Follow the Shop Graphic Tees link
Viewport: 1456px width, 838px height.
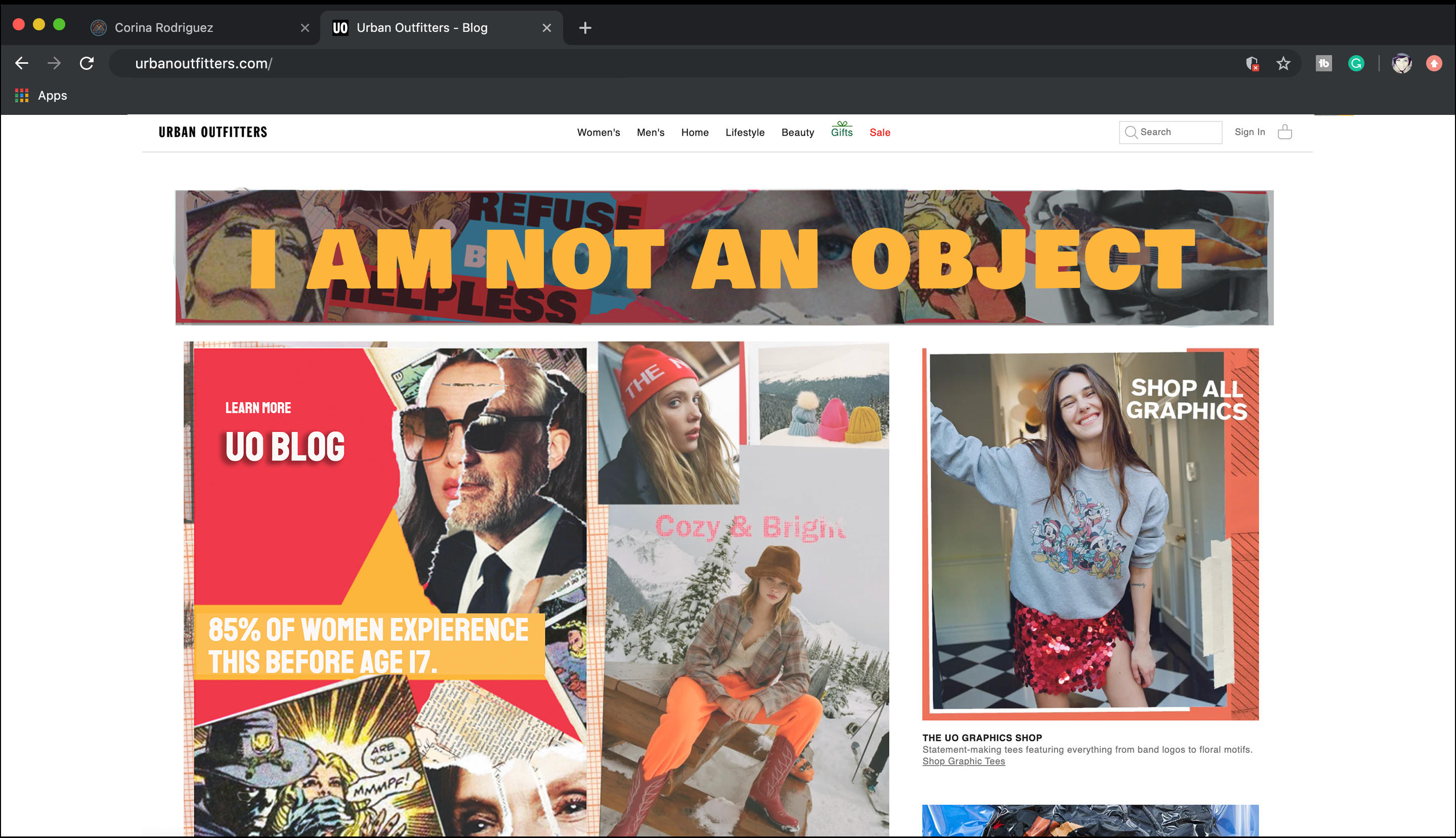click(964, 761)
